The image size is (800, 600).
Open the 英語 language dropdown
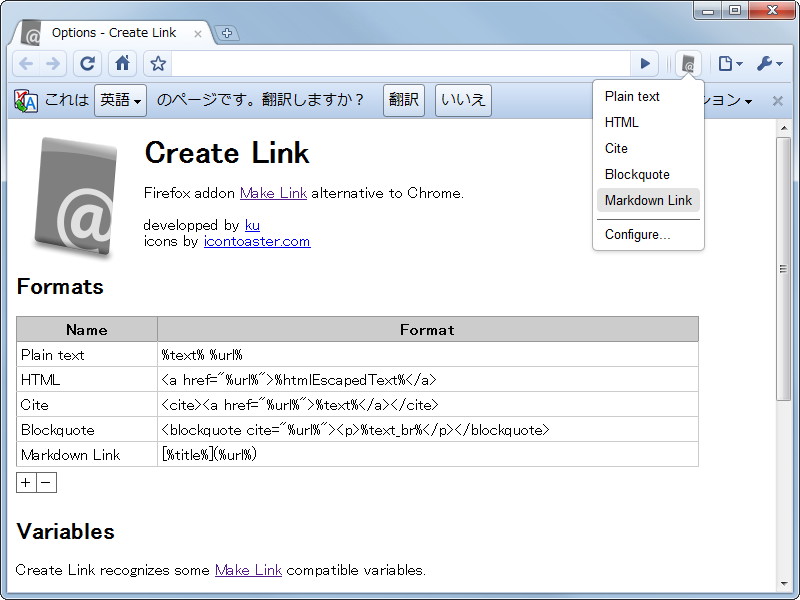(x=120, y=100)
